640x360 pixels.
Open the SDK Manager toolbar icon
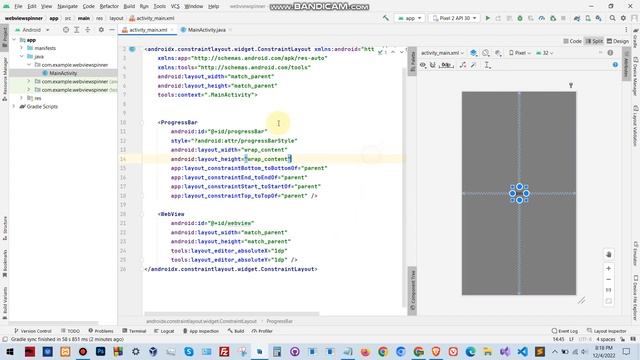598,18
